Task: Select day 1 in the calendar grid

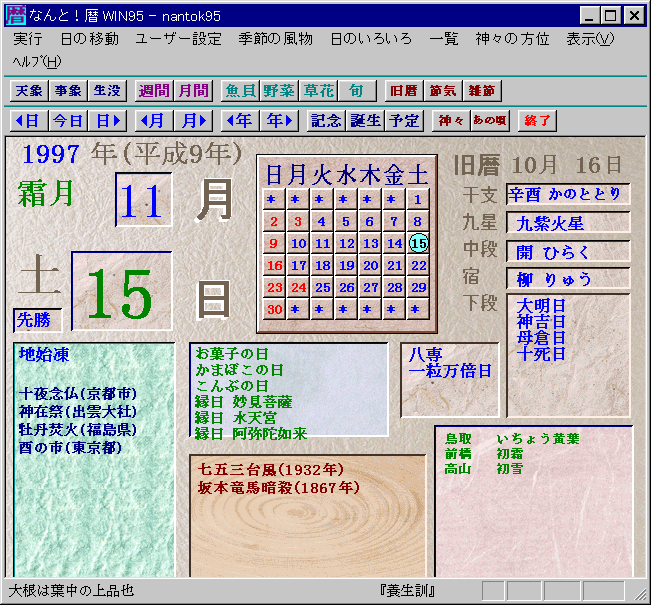Action: [418, 200]
